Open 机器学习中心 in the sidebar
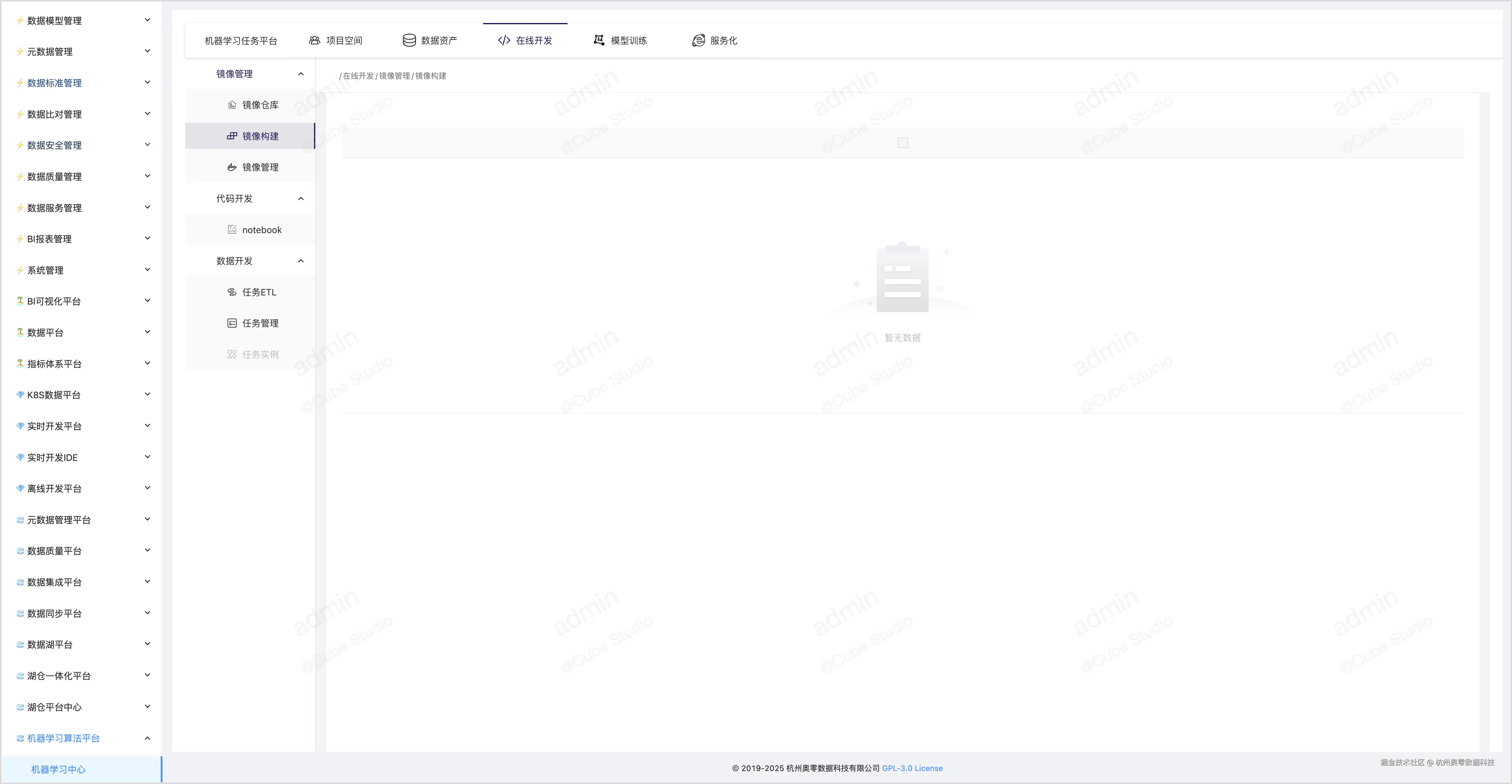The height and width of the screenshot is (784, 1512). (x=58, y=769)
